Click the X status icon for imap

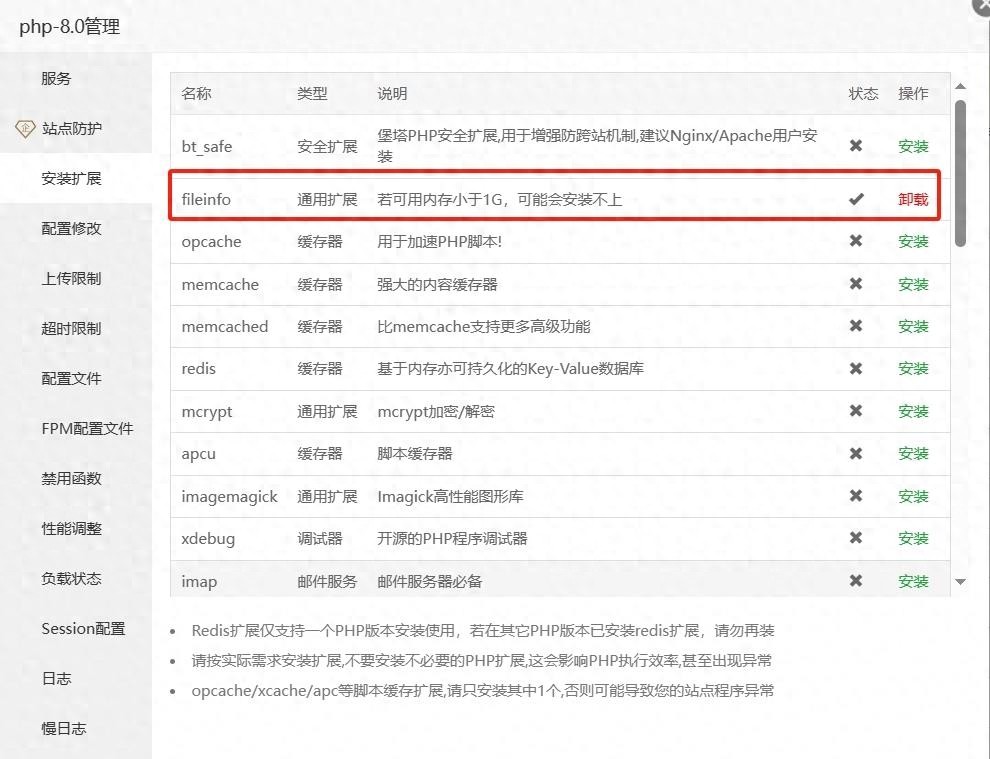click(857, 580)
